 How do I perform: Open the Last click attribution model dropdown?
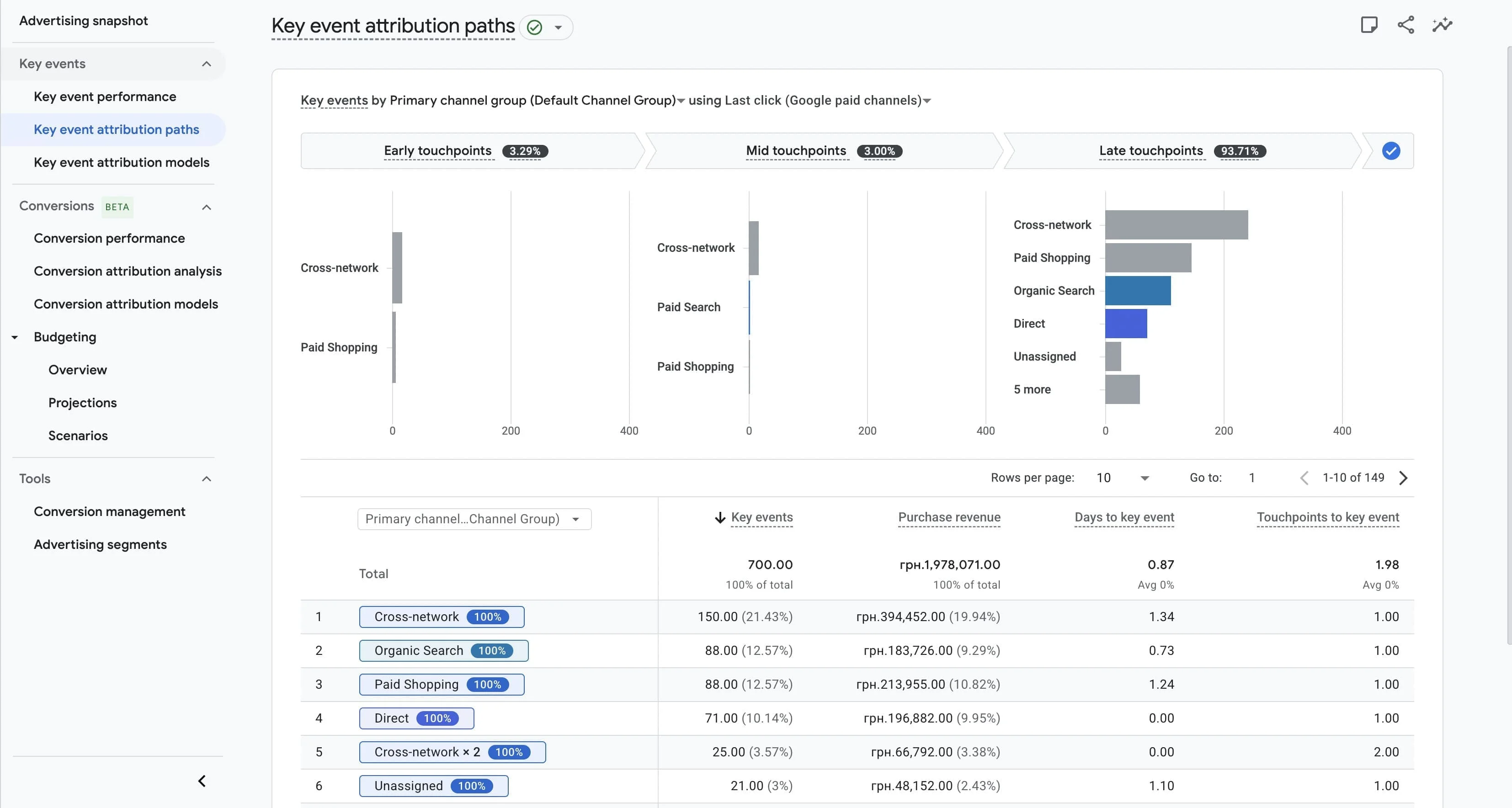click(927, 101)
